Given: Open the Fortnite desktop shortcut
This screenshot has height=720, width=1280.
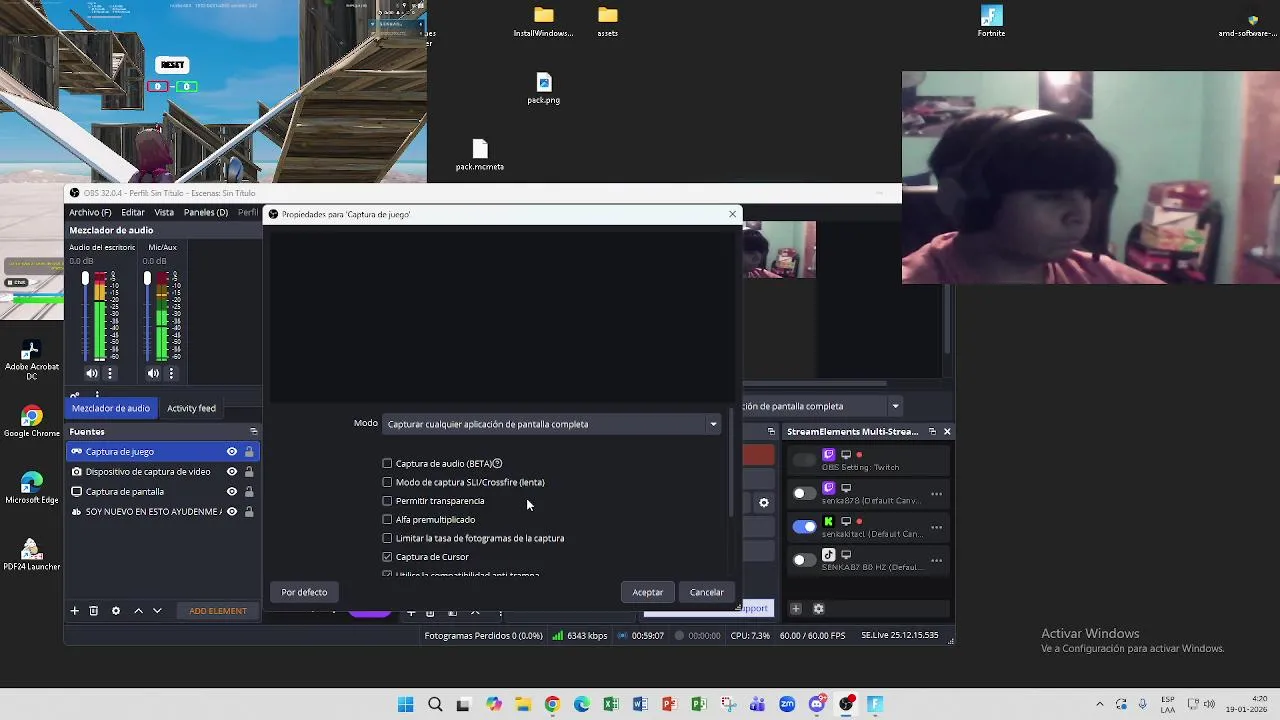Looking at the screenshot, I should [x=991, y=21].
